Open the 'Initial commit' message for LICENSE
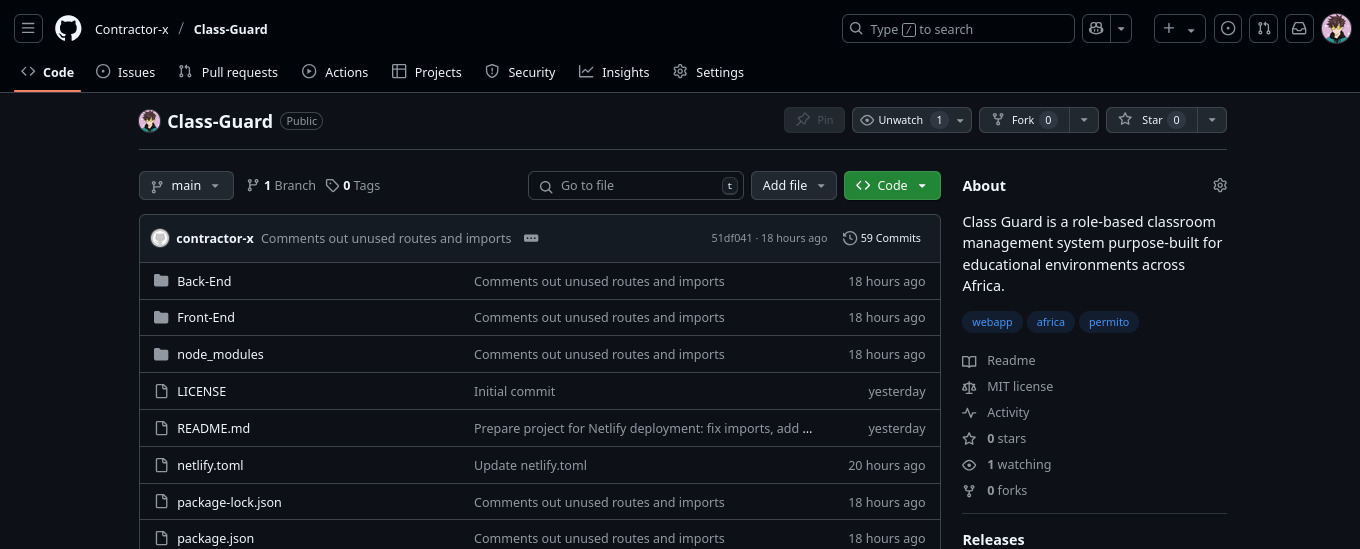Viewport: 1360px width, 549px height. (514, 391)
